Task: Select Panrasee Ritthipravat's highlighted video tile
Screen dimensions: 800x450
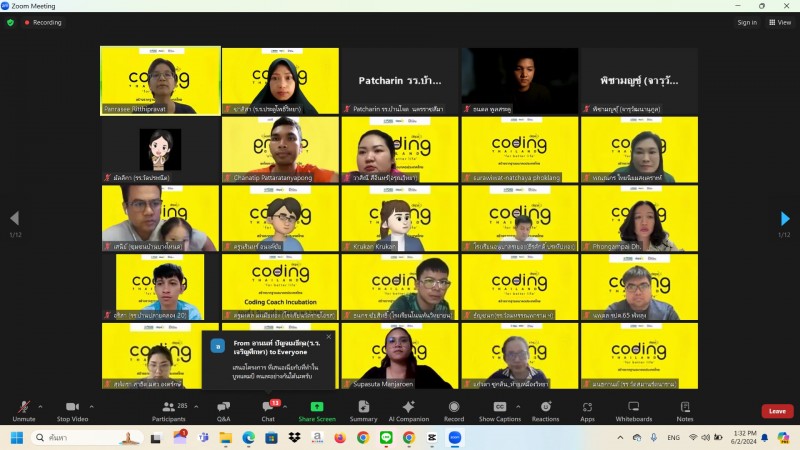Action: point(160,81)
